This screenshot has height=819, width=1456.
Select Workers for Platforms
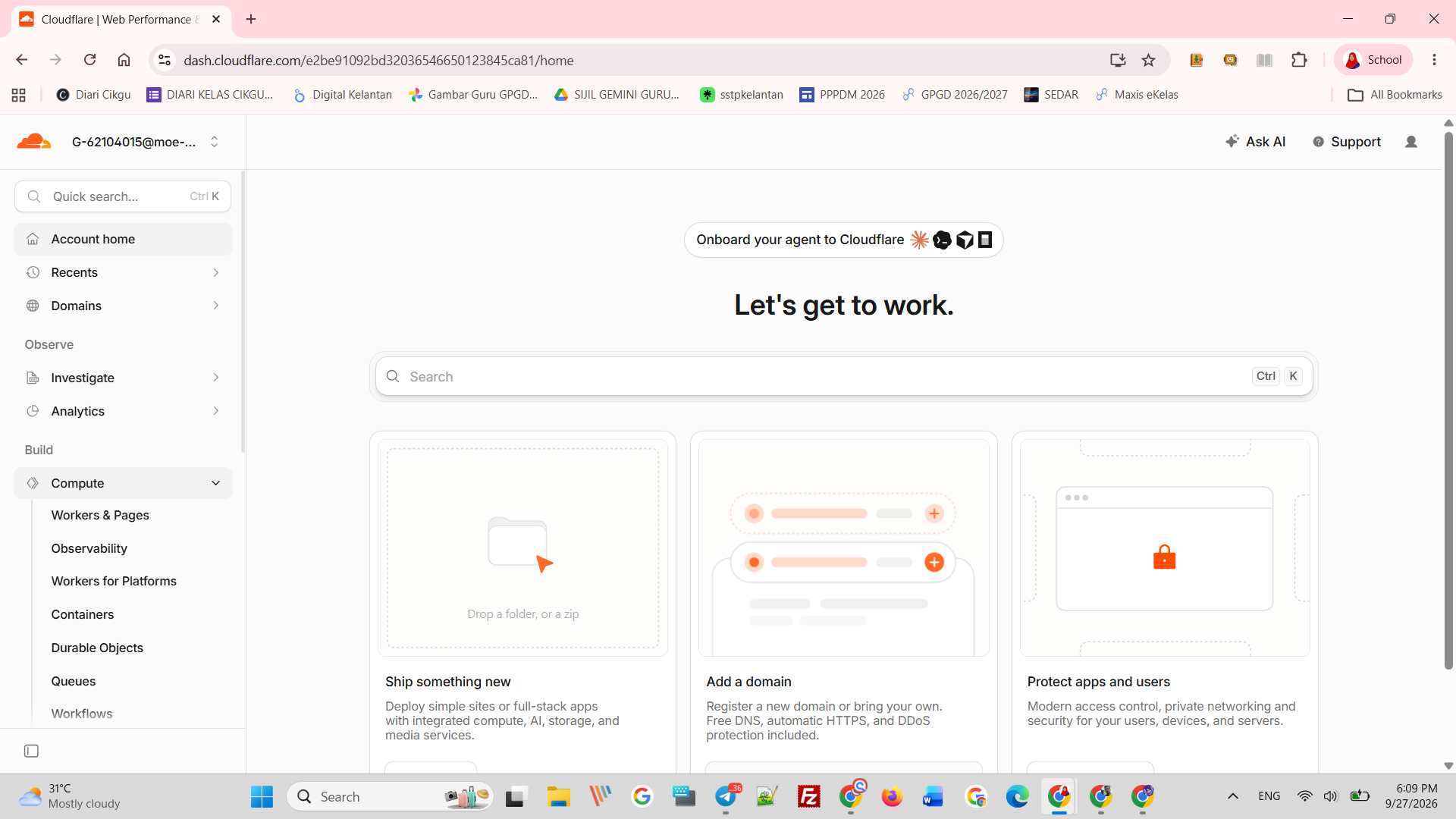click(x=114, y=581)
